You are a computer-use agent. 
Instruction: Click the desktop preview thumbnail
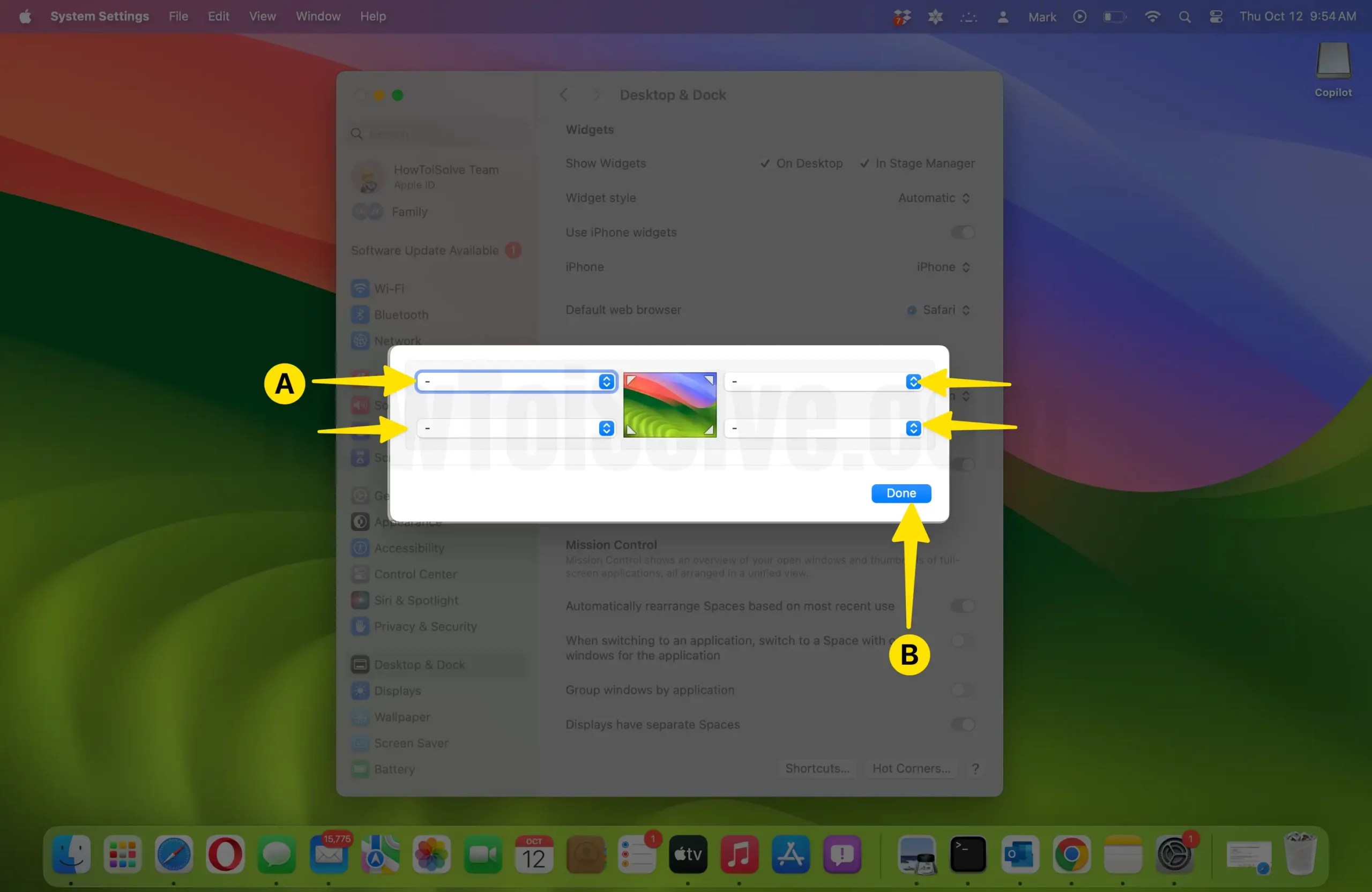(669, 404)
